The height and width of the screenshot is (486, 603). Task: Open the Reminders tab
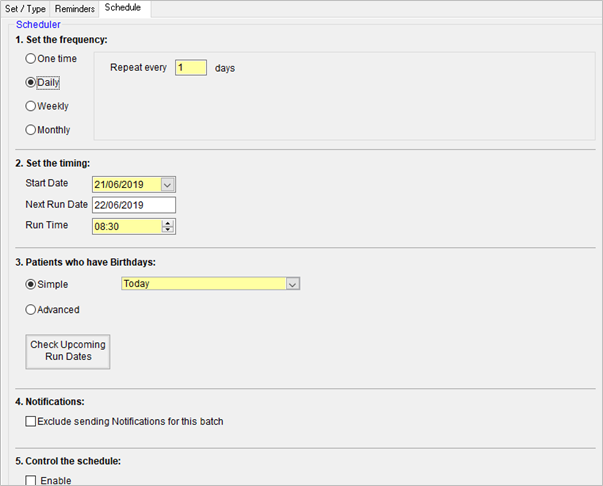(x=75, y=9)
